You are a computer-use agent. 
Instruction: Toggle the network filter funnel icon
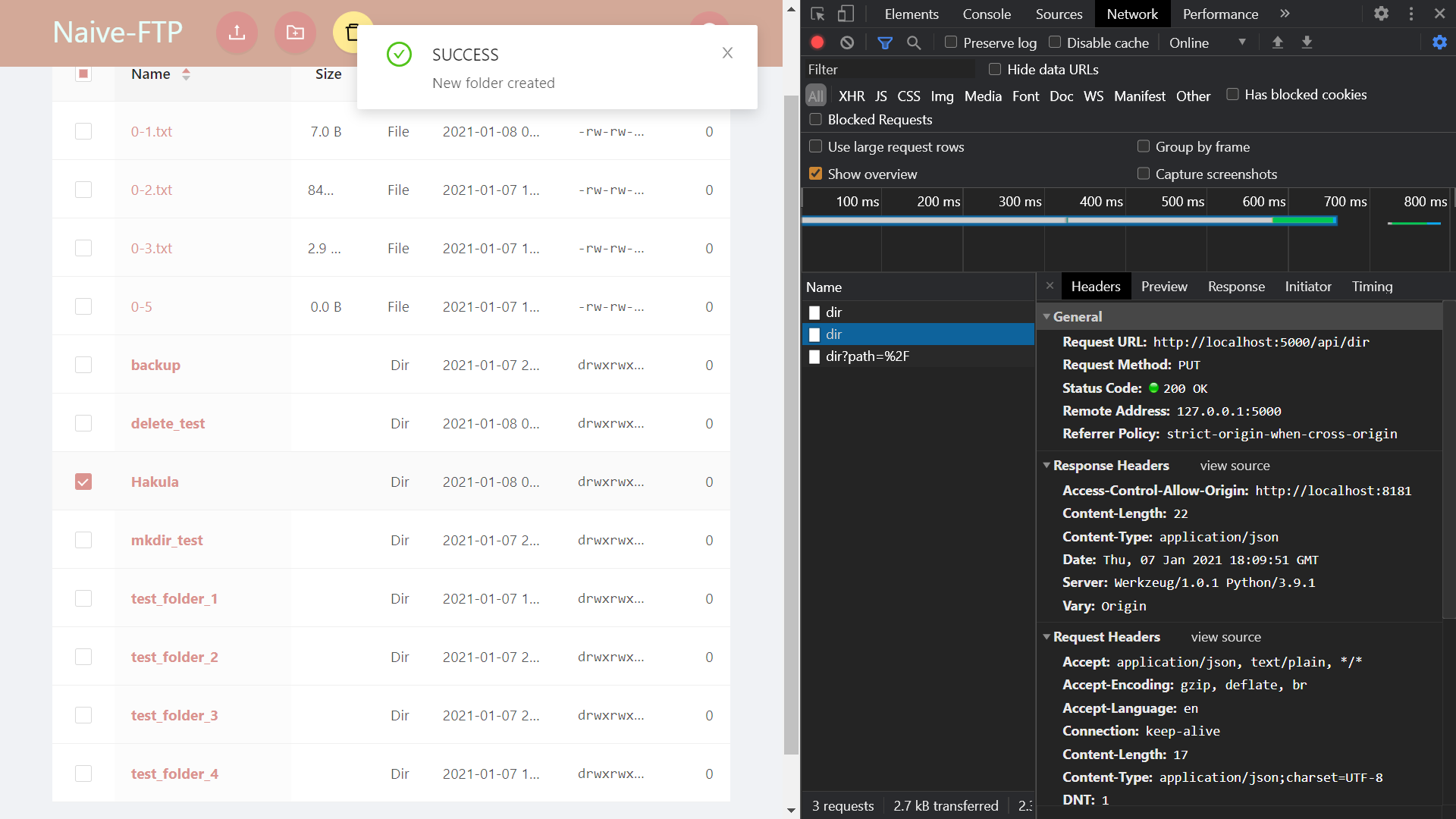884,42
